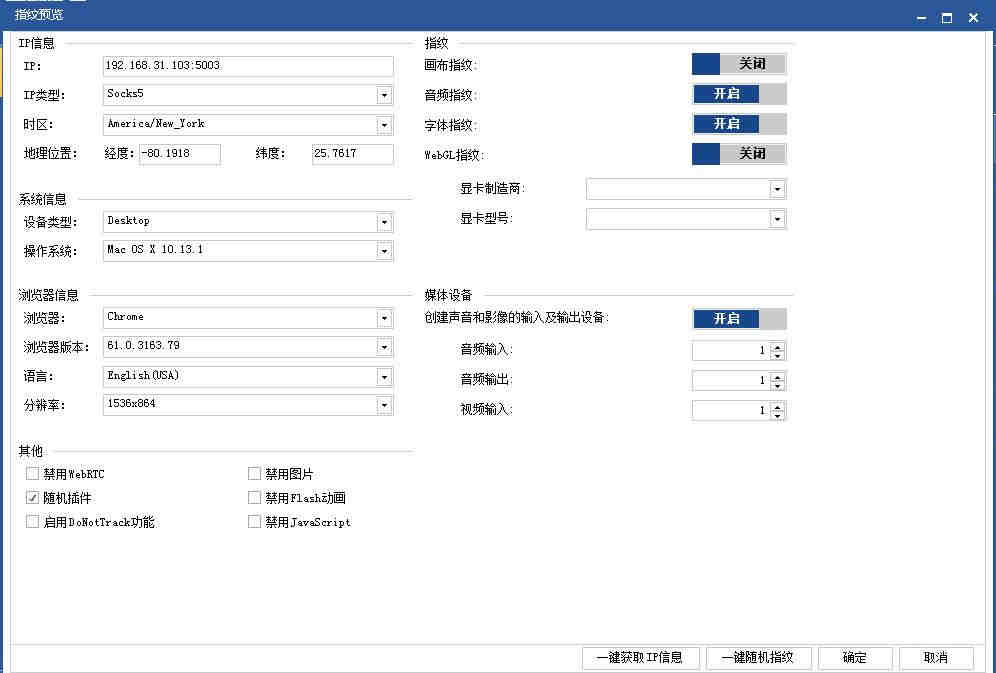996x673 pixels.
Task: Enable the 禁用WebRTC checkbox
Action: point(33,474)
